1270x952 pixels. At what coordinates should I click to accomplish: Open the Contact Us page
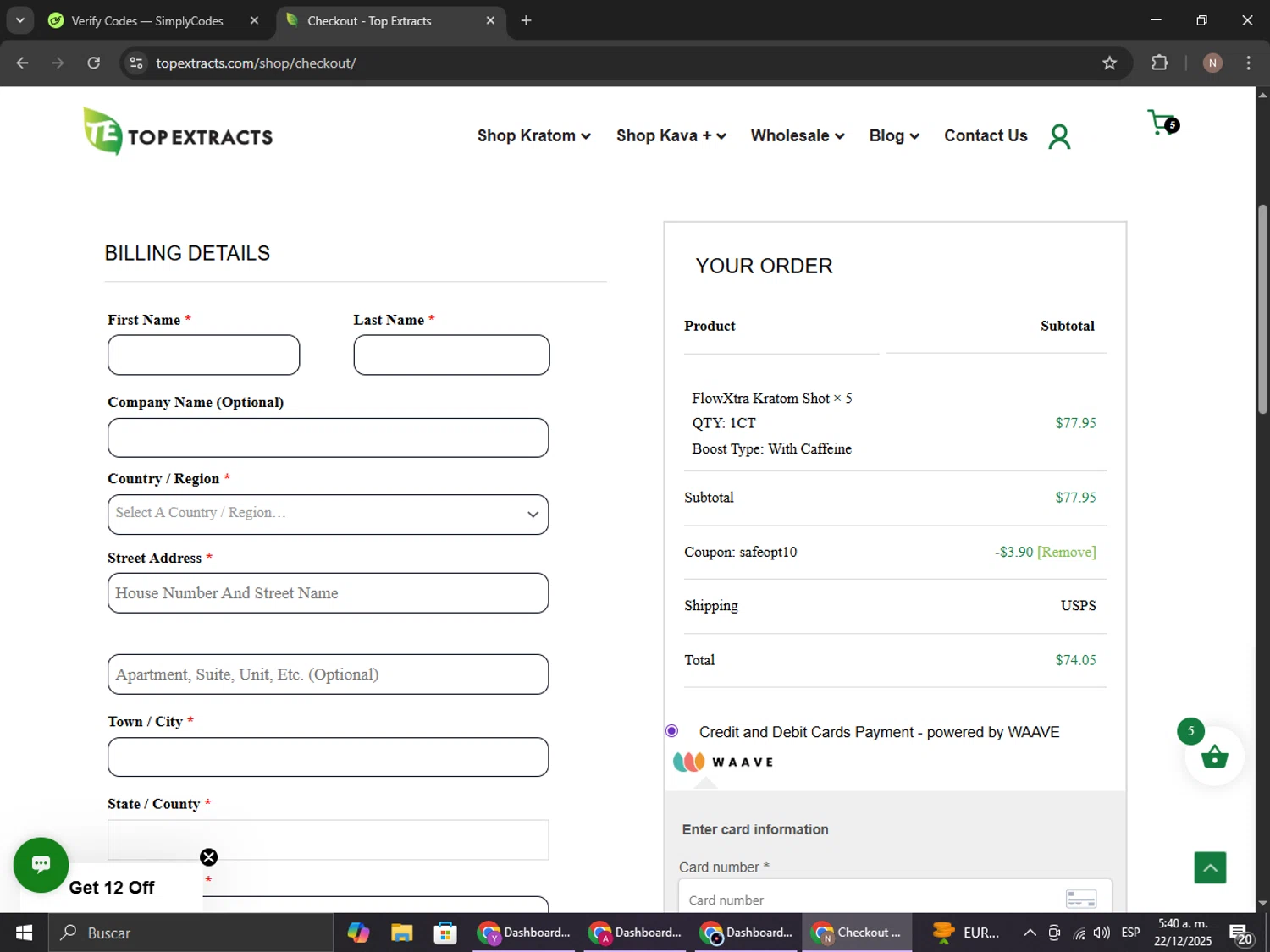[986, 136]
